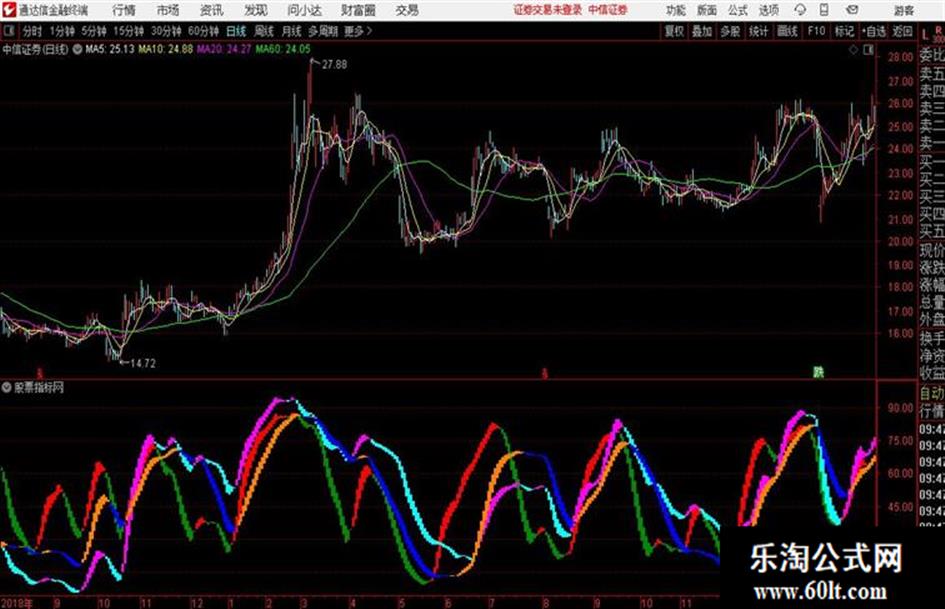Viewport: 945px width, 609px height.
Task: Click the 复权 toolbar button
Action: [x=674, y=31]
